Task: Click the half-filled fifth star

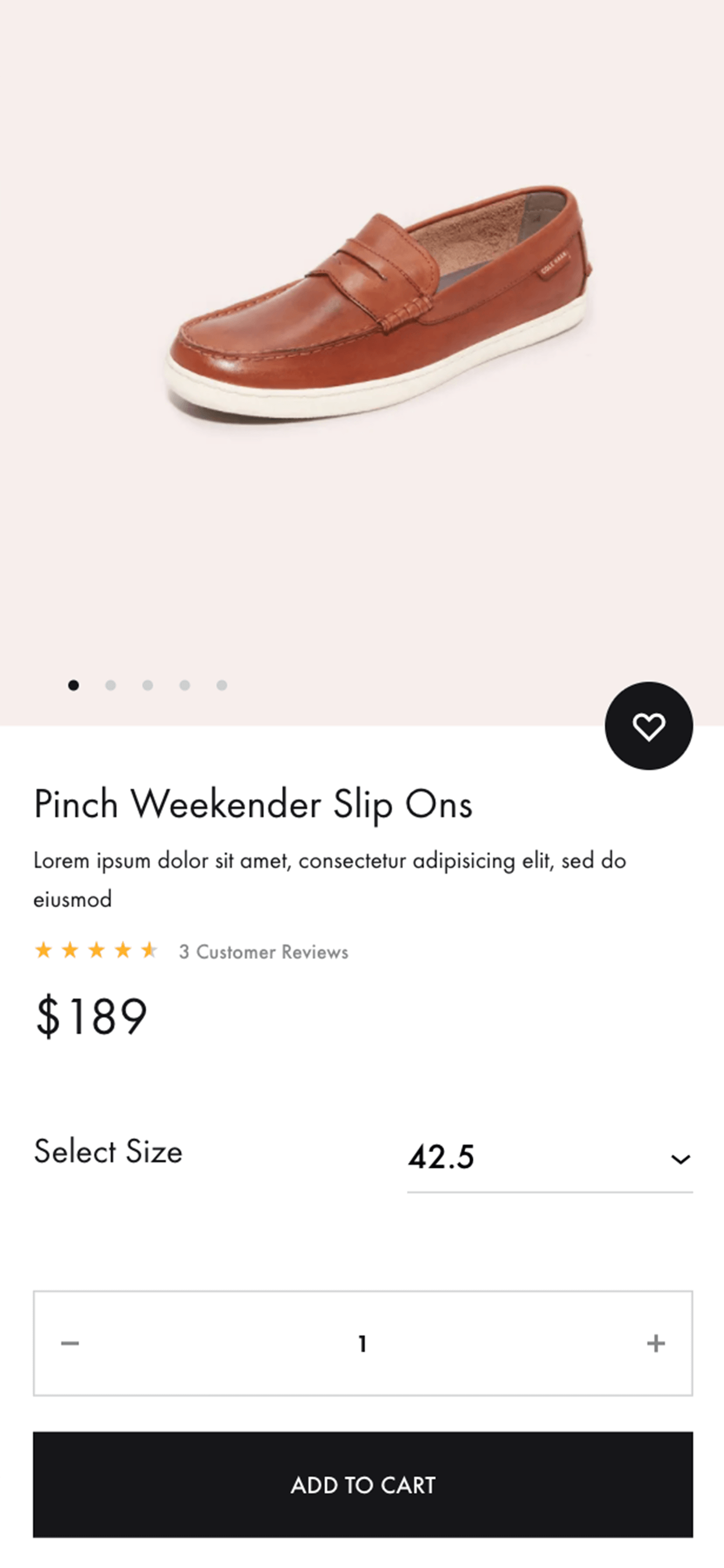Action: pyautogui.click(x=149, y=950)
